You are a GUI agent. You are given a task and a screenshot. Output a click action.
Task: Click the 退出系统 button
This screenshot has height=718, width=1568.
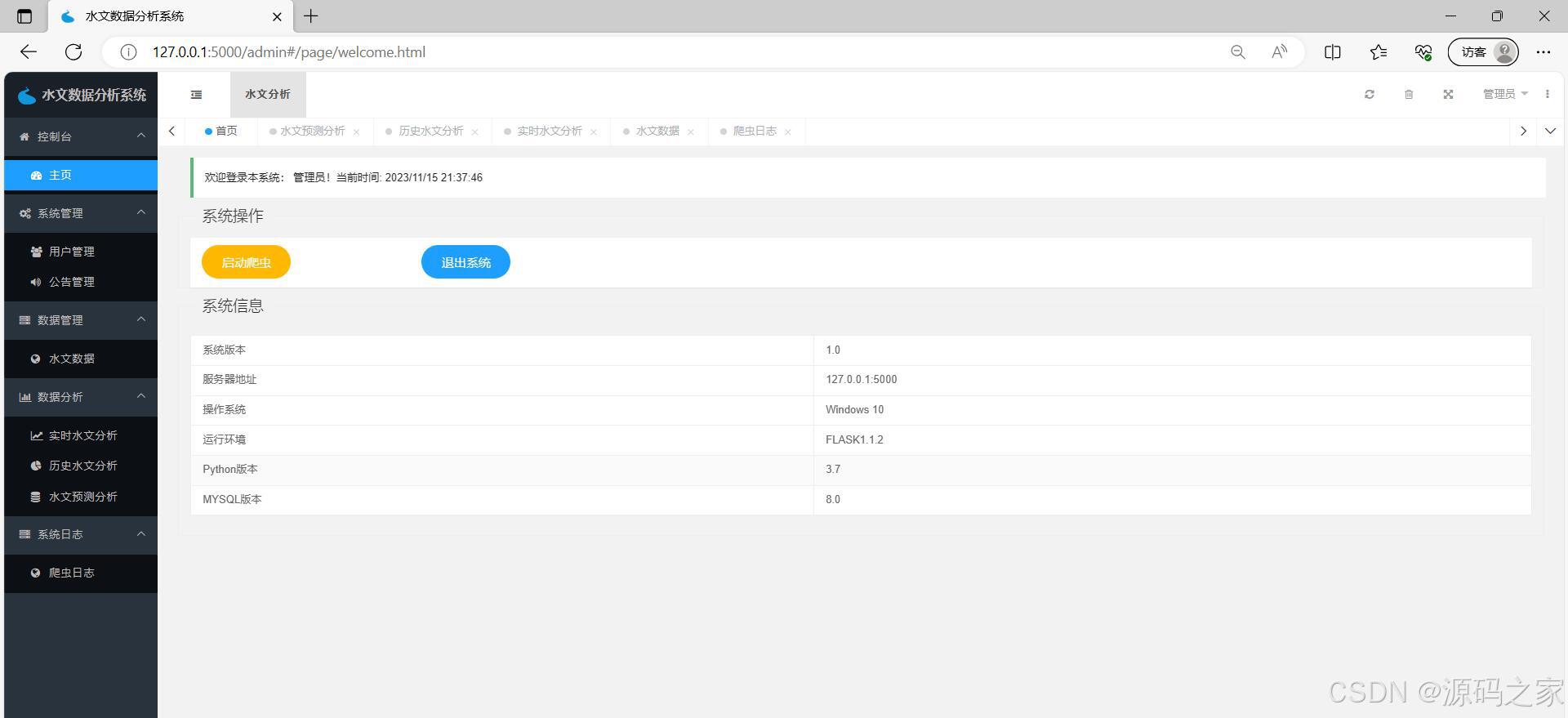[x=465, y=262]
